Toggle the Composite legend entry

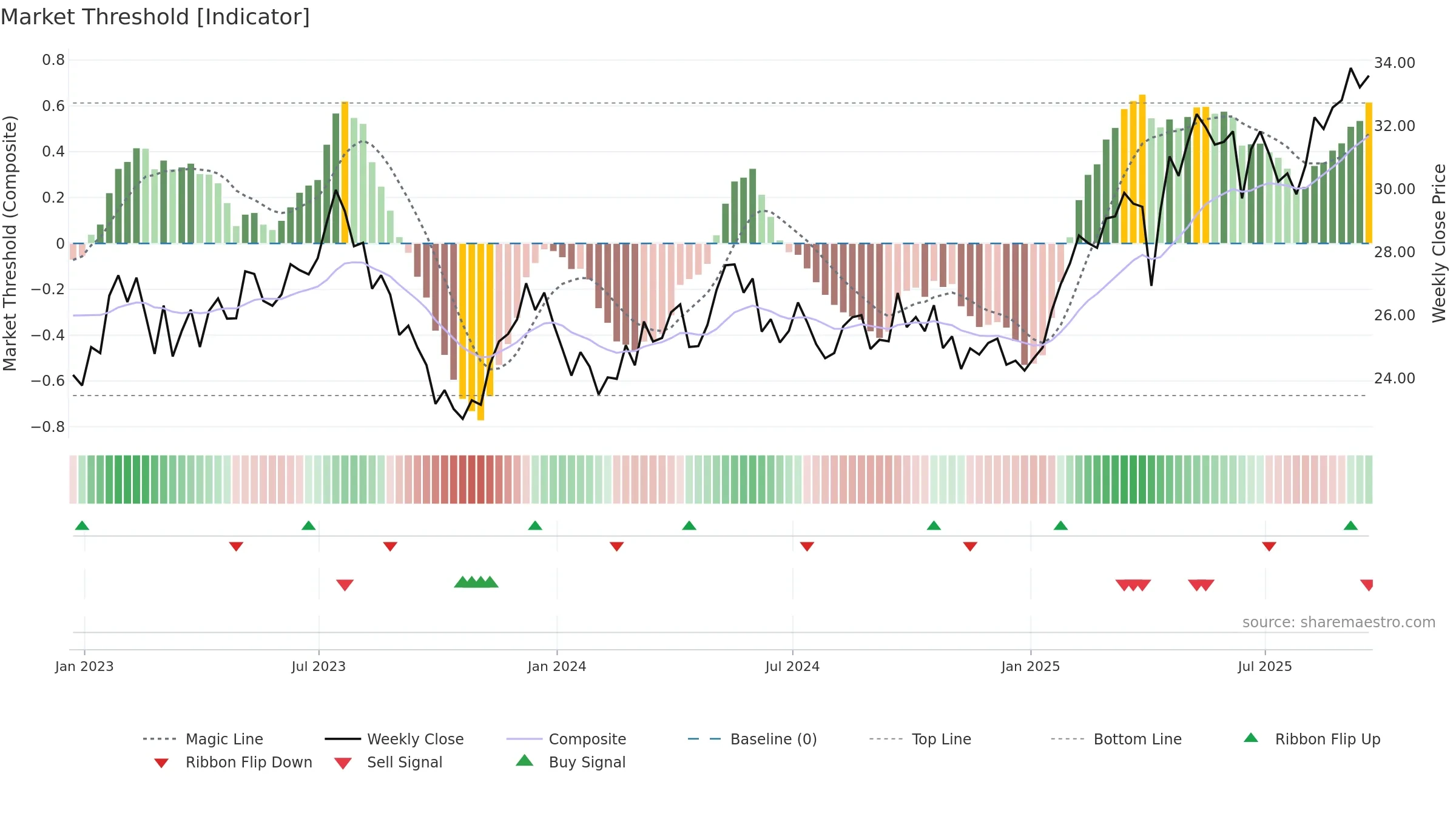tap(566, 739)
